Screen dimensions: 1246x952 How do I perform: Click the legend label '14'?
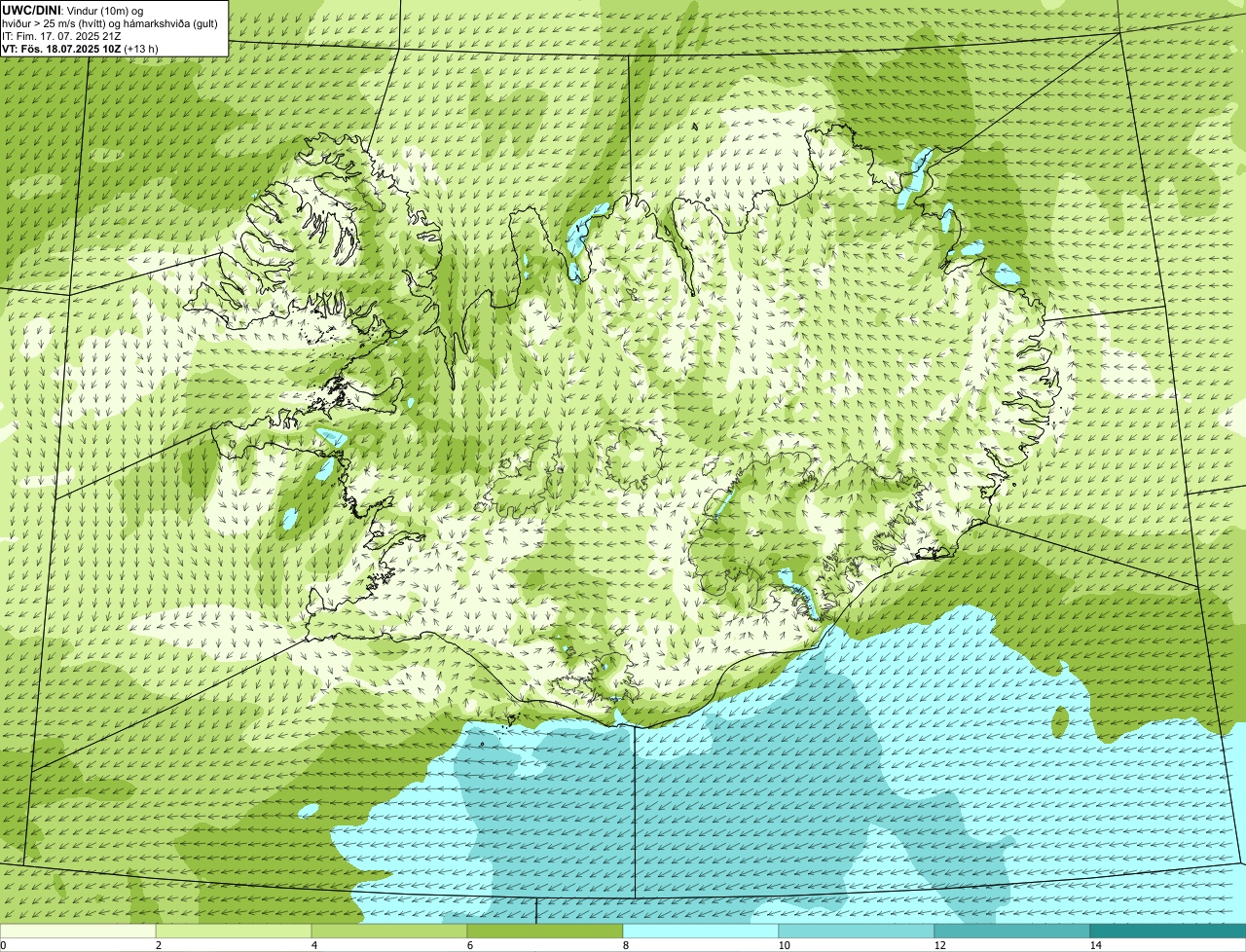point(1095,945)
